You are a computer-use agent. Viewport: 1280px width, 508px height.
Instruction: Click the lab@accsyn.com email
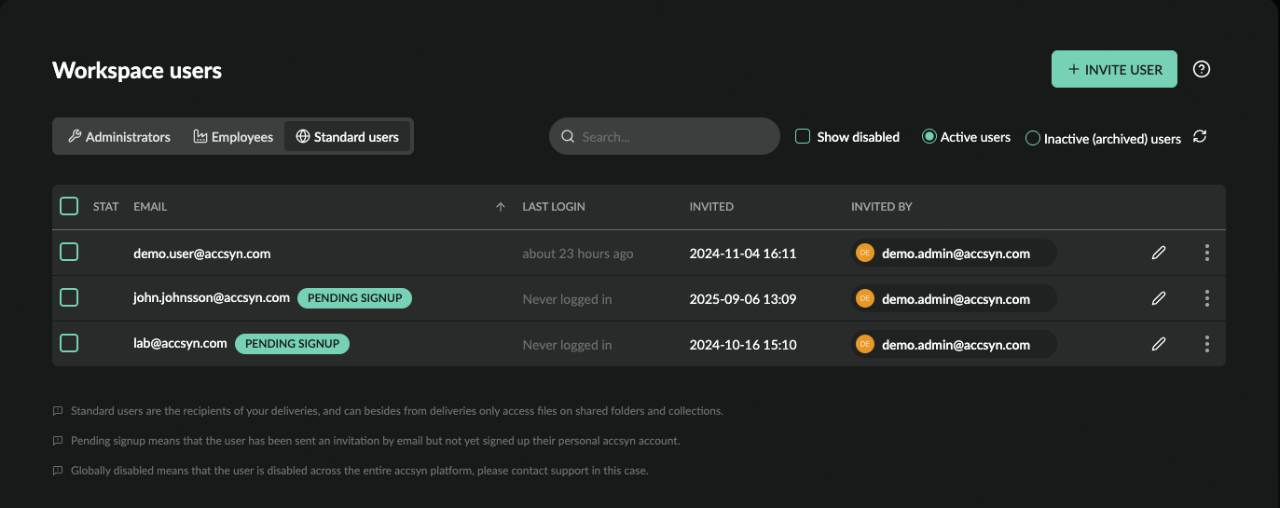click(180, 343)
